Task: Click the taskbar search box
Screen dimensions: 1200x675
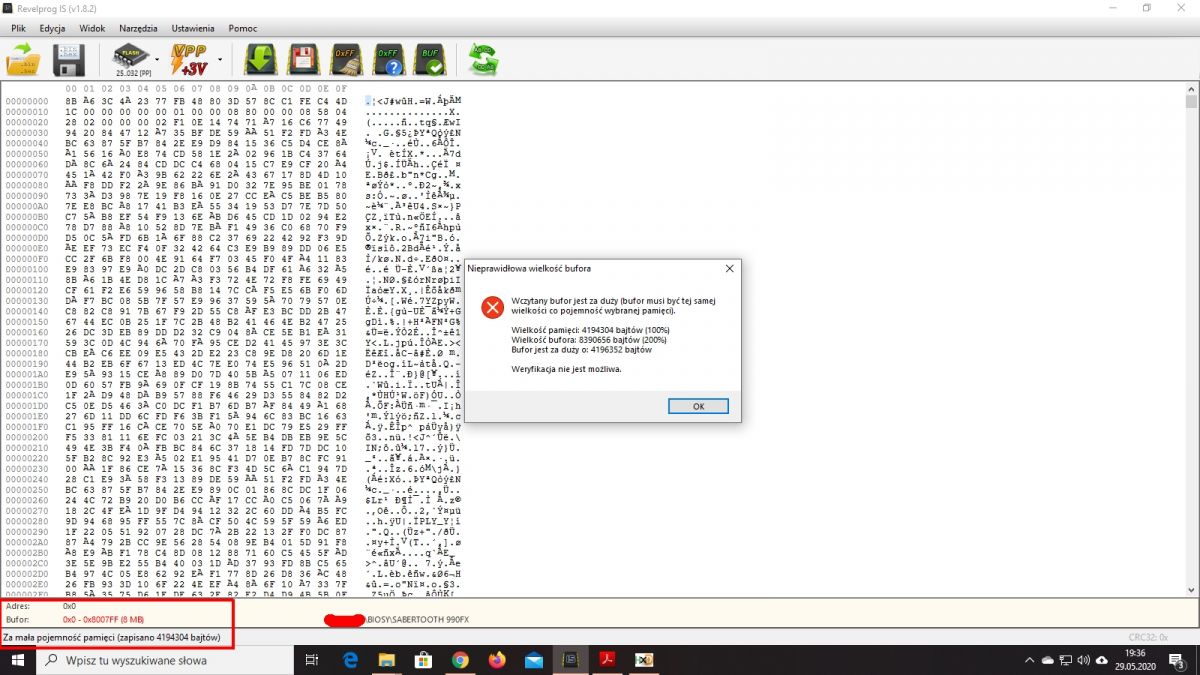Action: coord(165,660)
